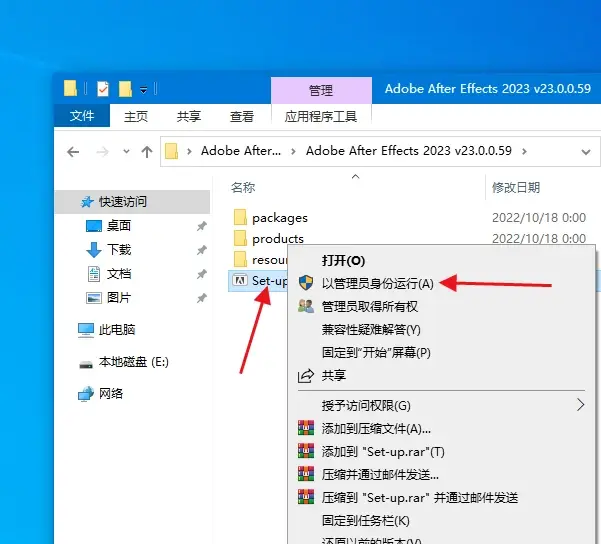
Task: Open the 应用程序工具 ribbon tab
Action: click(321, 116)
